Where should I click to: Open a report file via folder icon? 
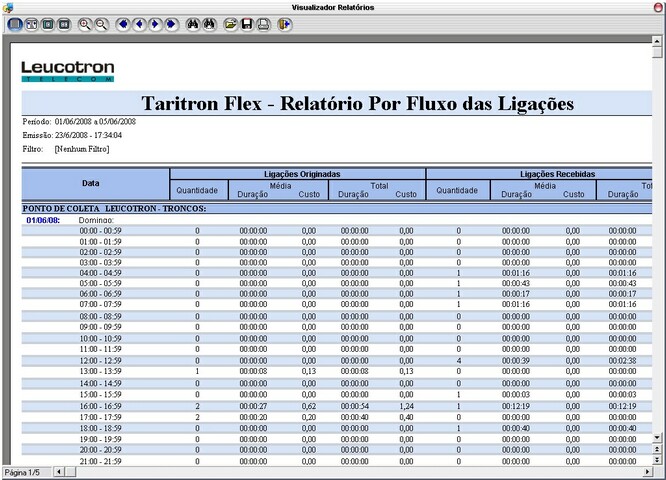click(230, 24)
